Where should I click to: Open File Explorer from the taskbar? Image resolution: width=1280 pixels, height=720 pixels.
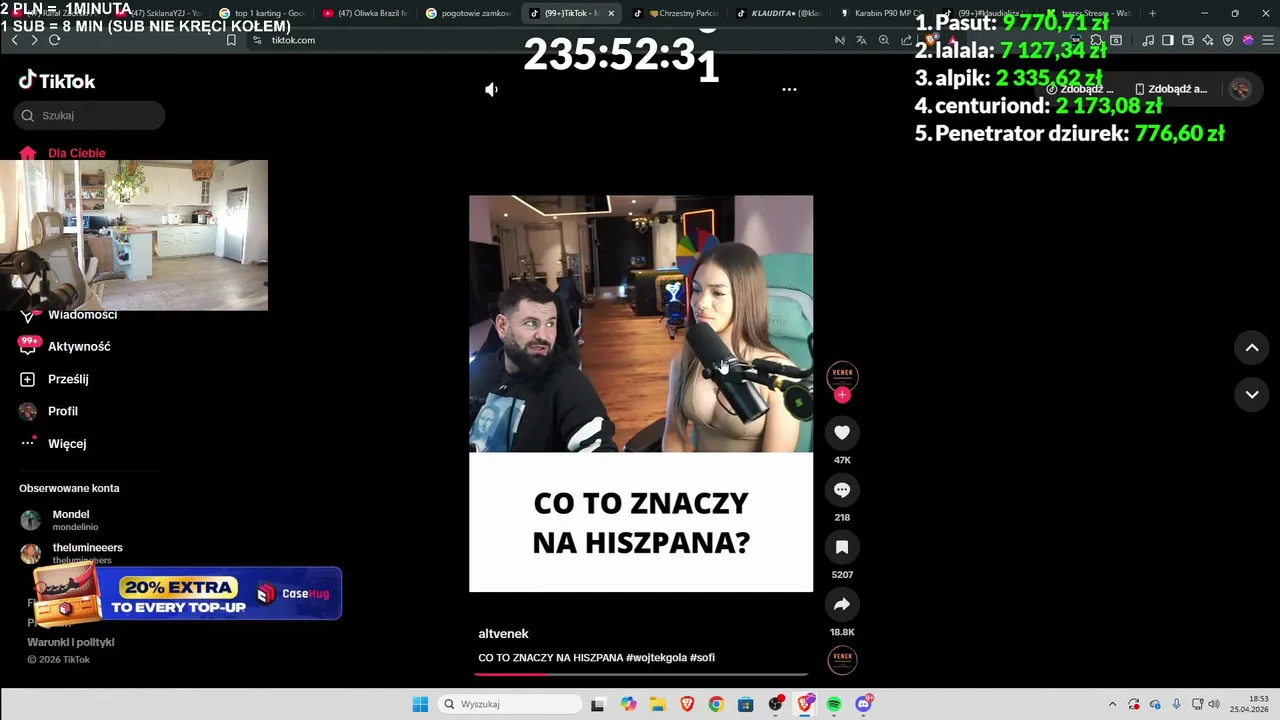click(x=657, y=704)
